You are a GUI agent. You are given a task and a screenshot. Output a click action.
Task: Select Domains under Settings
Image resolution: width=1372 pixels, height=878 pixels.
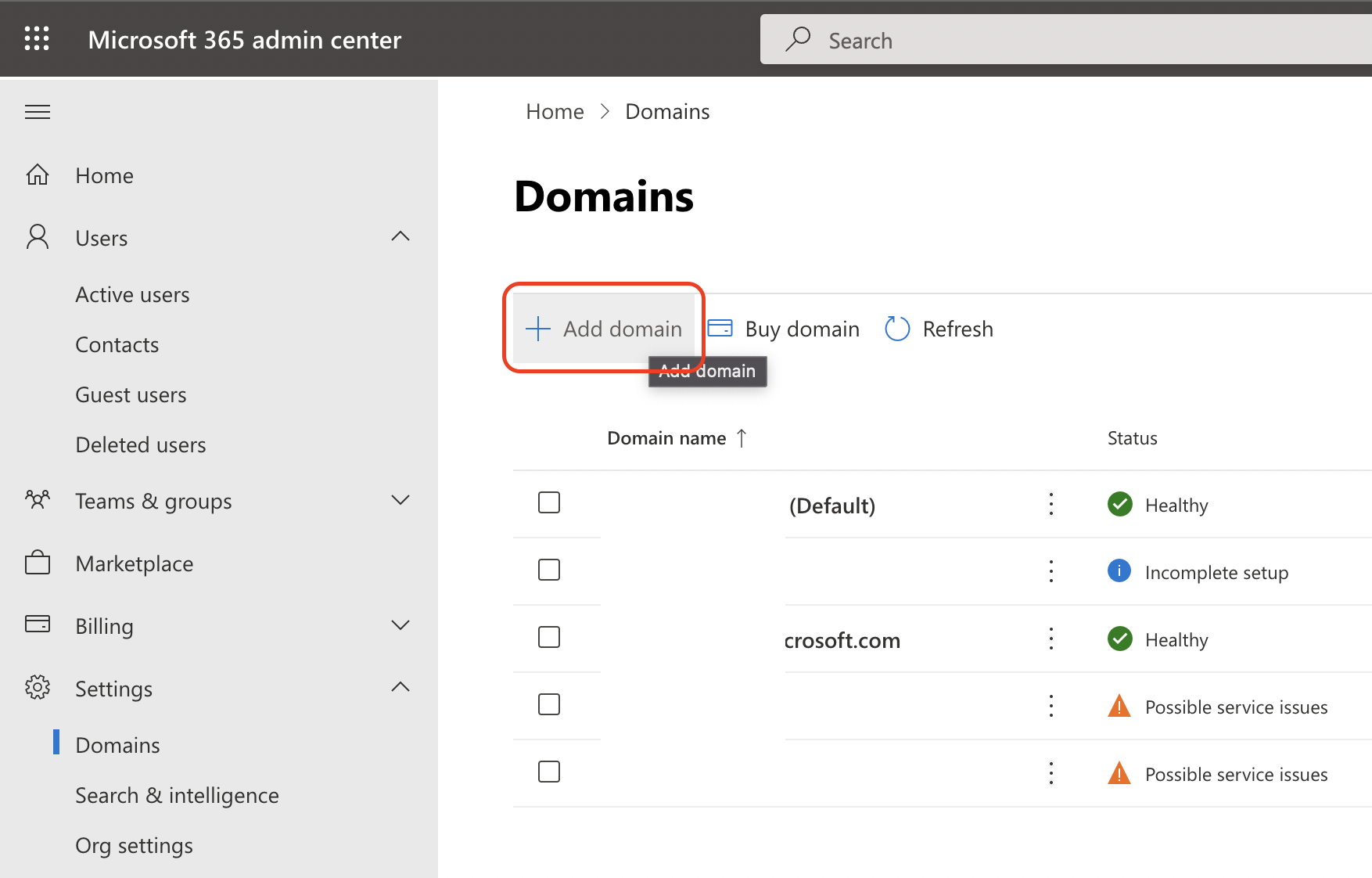(x=117, y=746)
